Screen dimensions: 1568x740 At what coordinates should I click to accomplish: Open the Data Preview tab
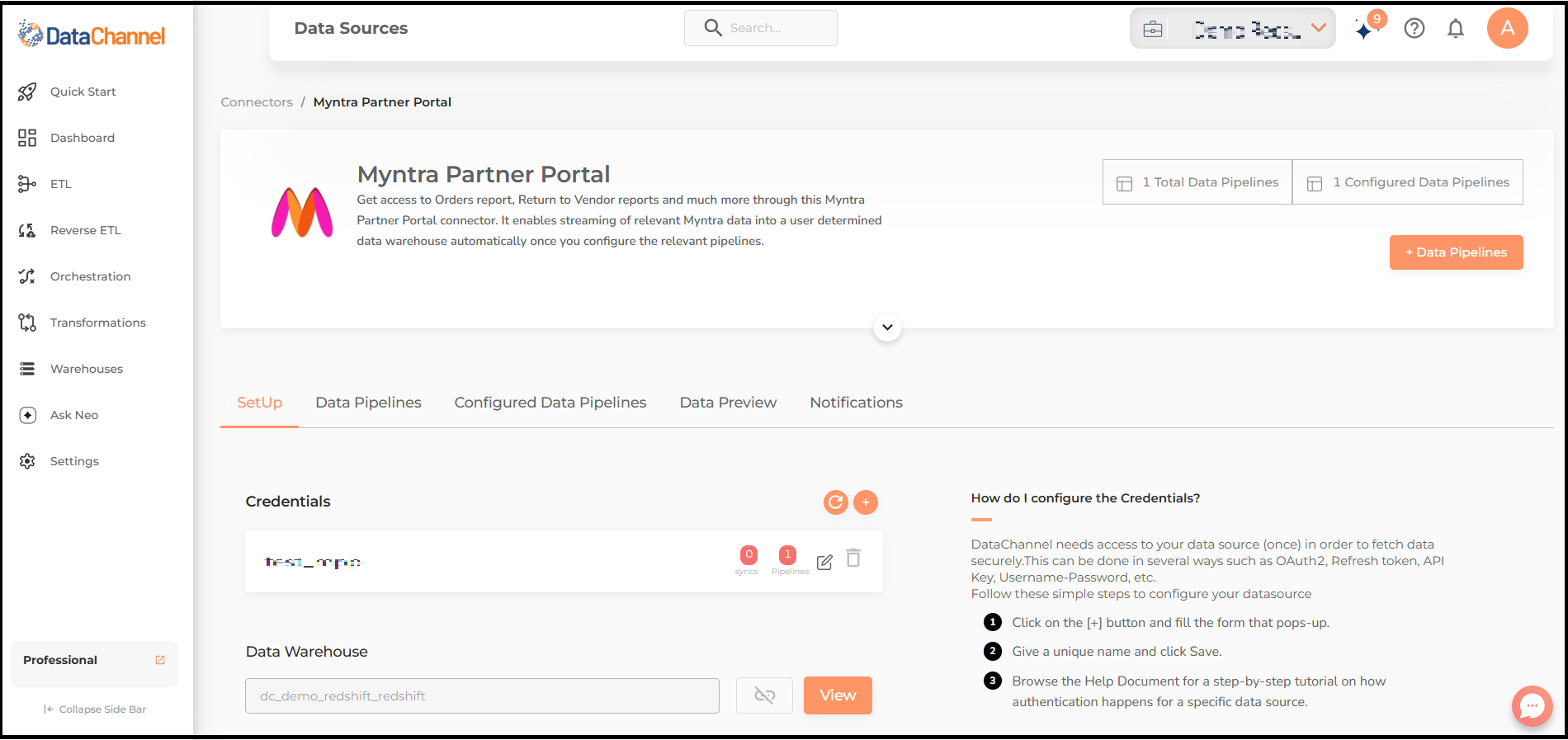728,403
